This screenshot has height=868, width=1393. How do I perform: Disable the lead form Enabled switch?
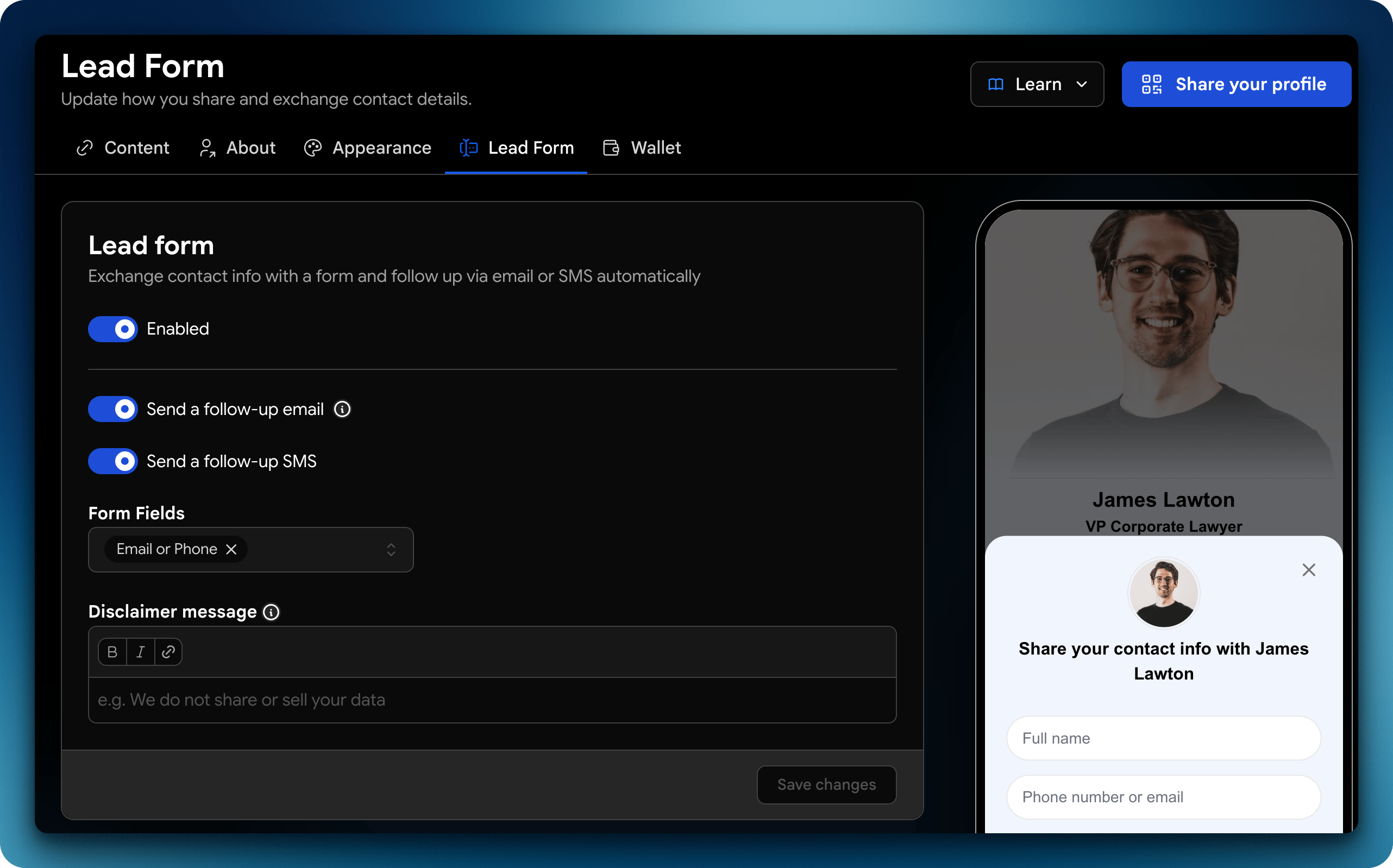pyautogui.click(x=112, y=329)
